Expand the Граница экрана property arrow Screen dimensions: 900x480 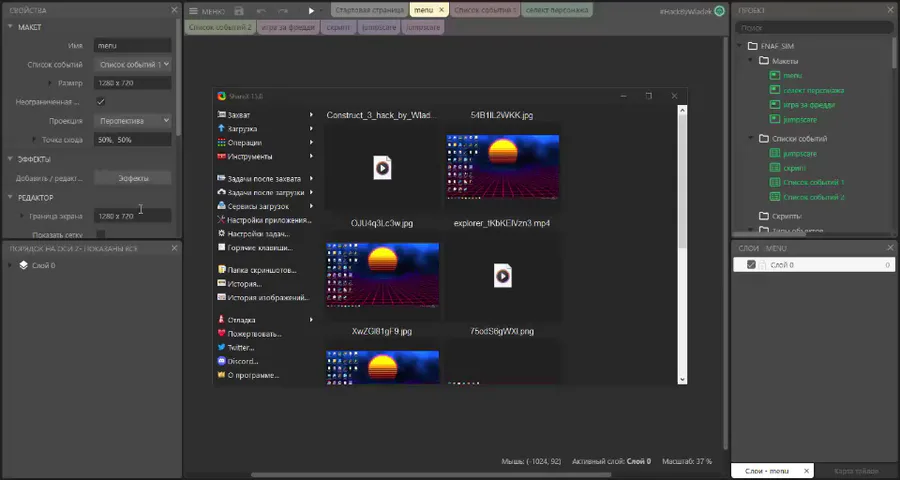[22, 216]
